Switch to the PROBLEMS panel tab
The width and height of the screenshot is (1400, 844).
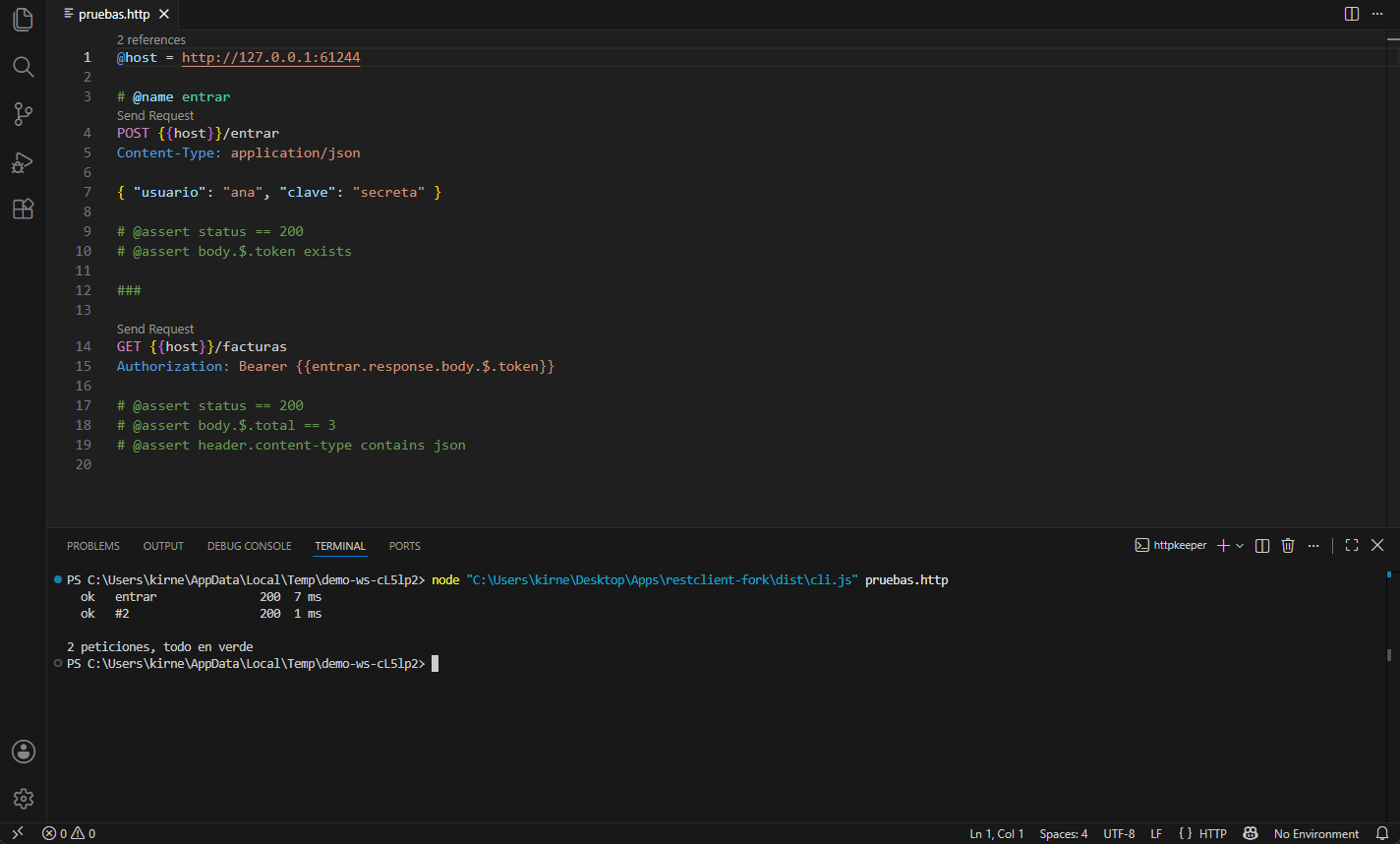pos(93,546)
